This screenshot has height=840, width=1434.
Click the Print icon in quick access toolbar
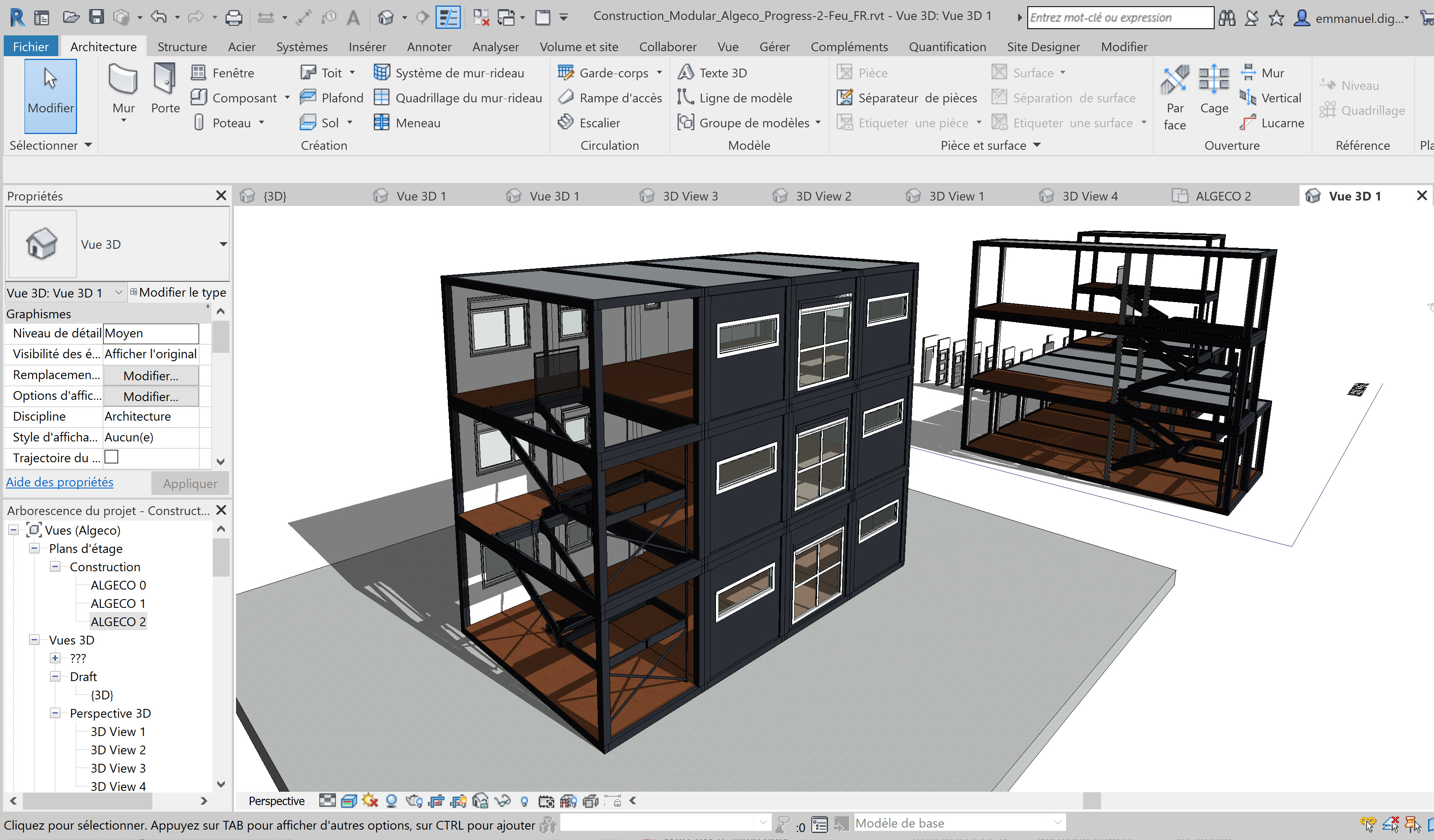233,17
